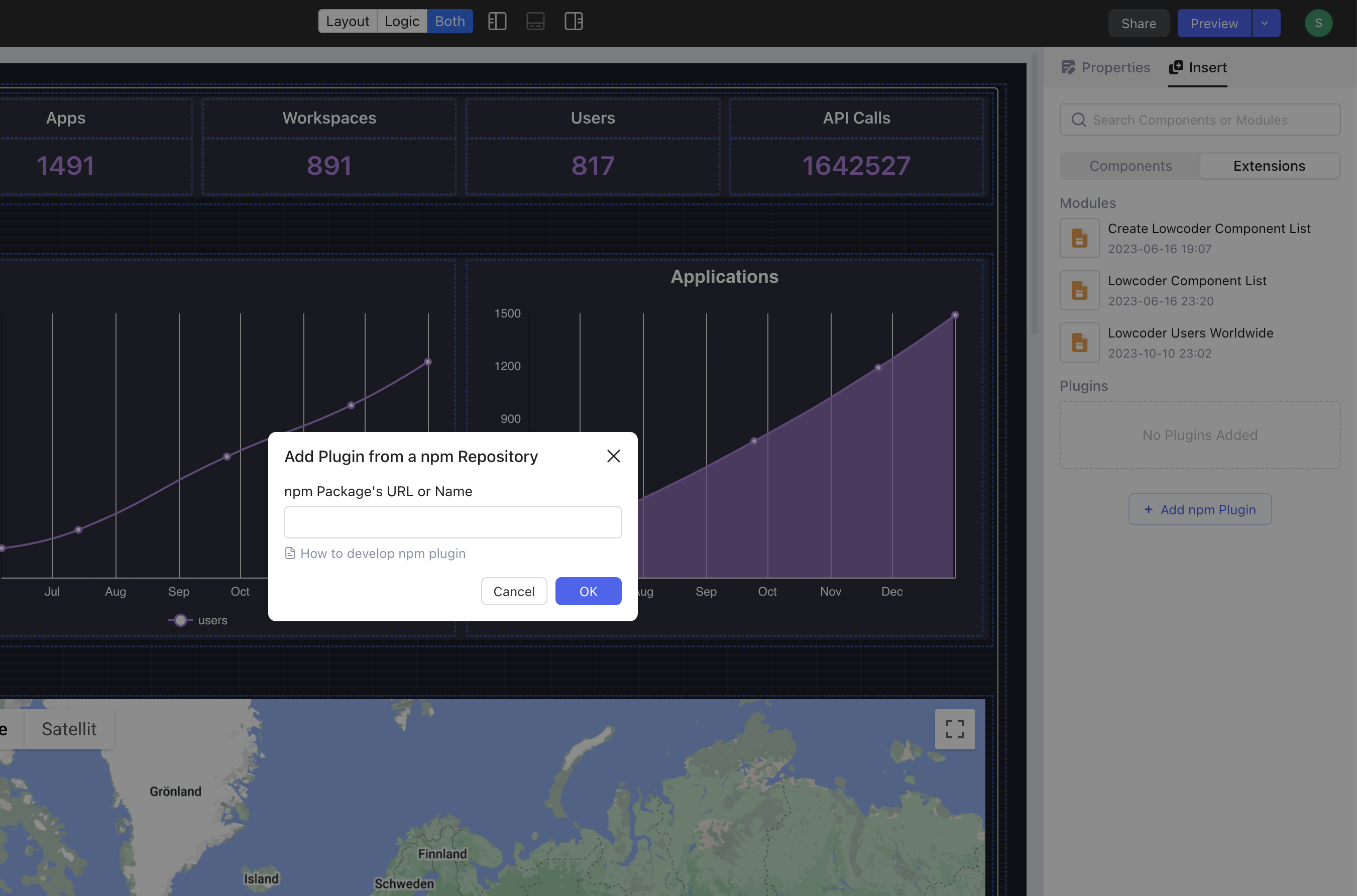
Task: Toggle the left panel layout icon
Action: pyautogui.click(x=497, y=22)
